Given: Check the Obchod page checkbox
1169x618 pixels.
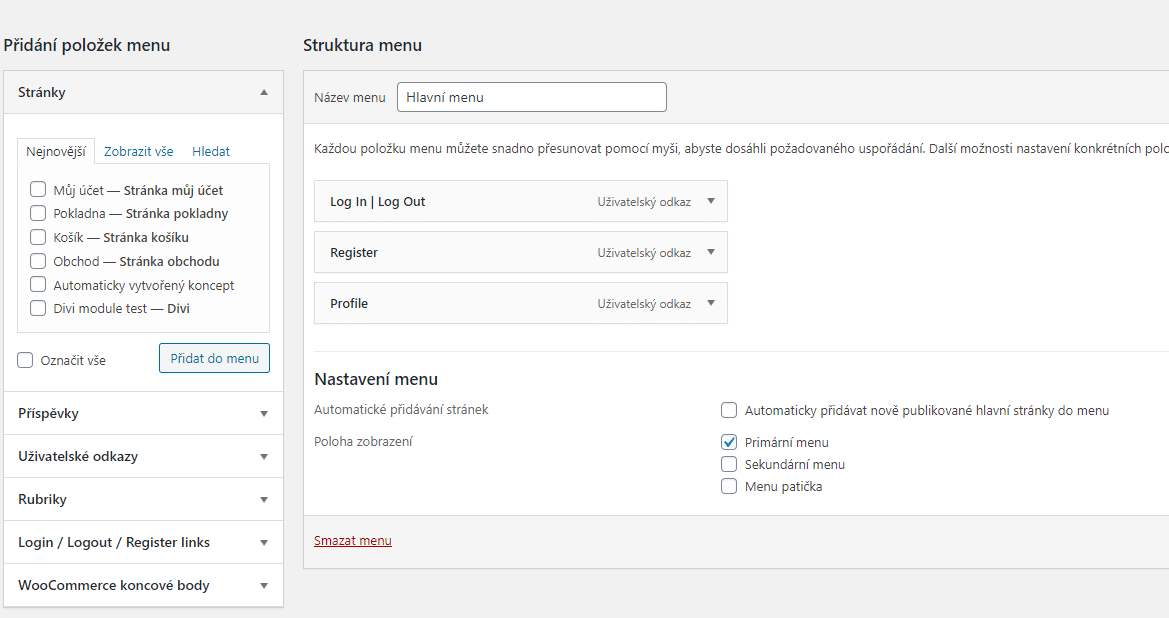Looking at the screenshot, I should pos(38,261).
